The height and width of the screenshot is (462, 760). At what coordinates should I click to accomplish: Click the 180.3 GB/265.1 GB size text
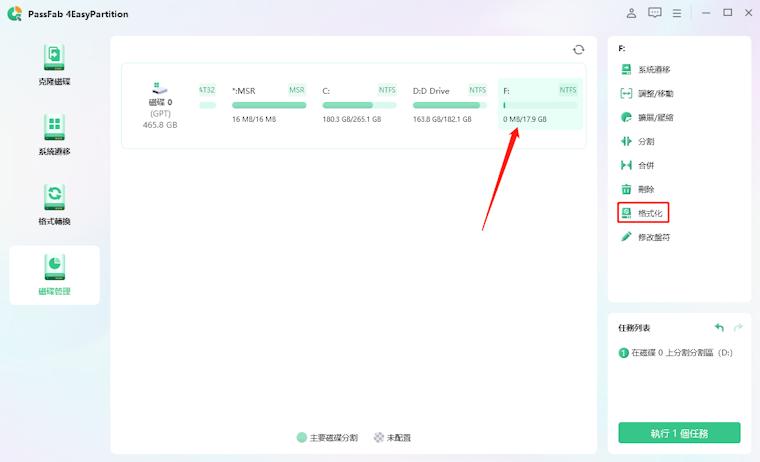[x=351, y=119]
